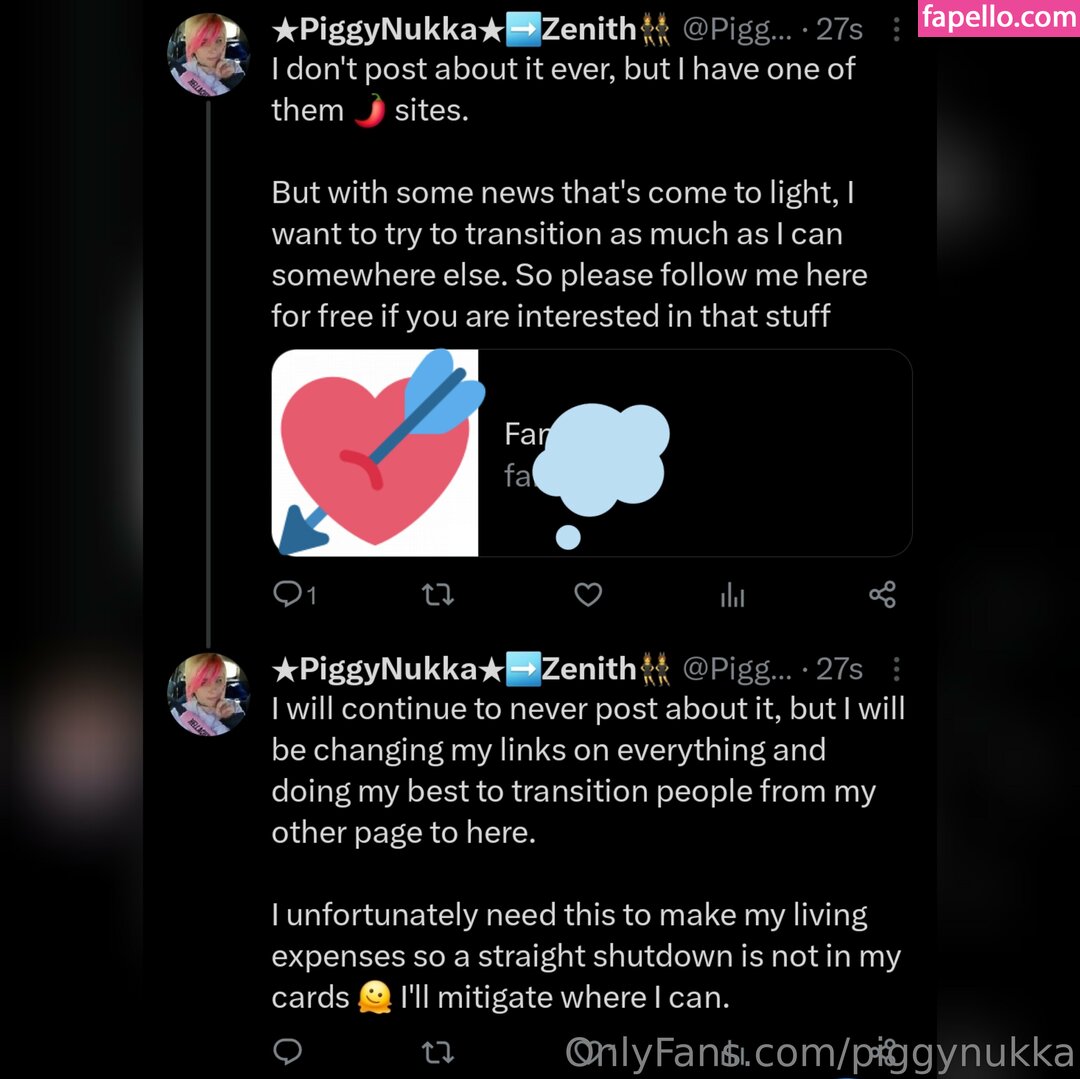Reply to the second tweet
Image resolution: width=1080 pixels, height=1079 pixels.
287,1051
